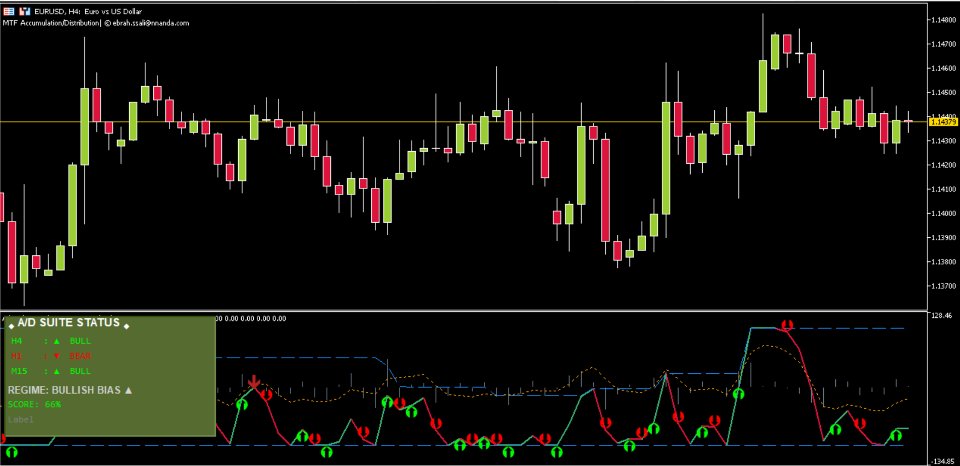Viewport: 960px width, 466px height.
Task: Click the greyed-out Label text in the panel
Action: [20, 419]
